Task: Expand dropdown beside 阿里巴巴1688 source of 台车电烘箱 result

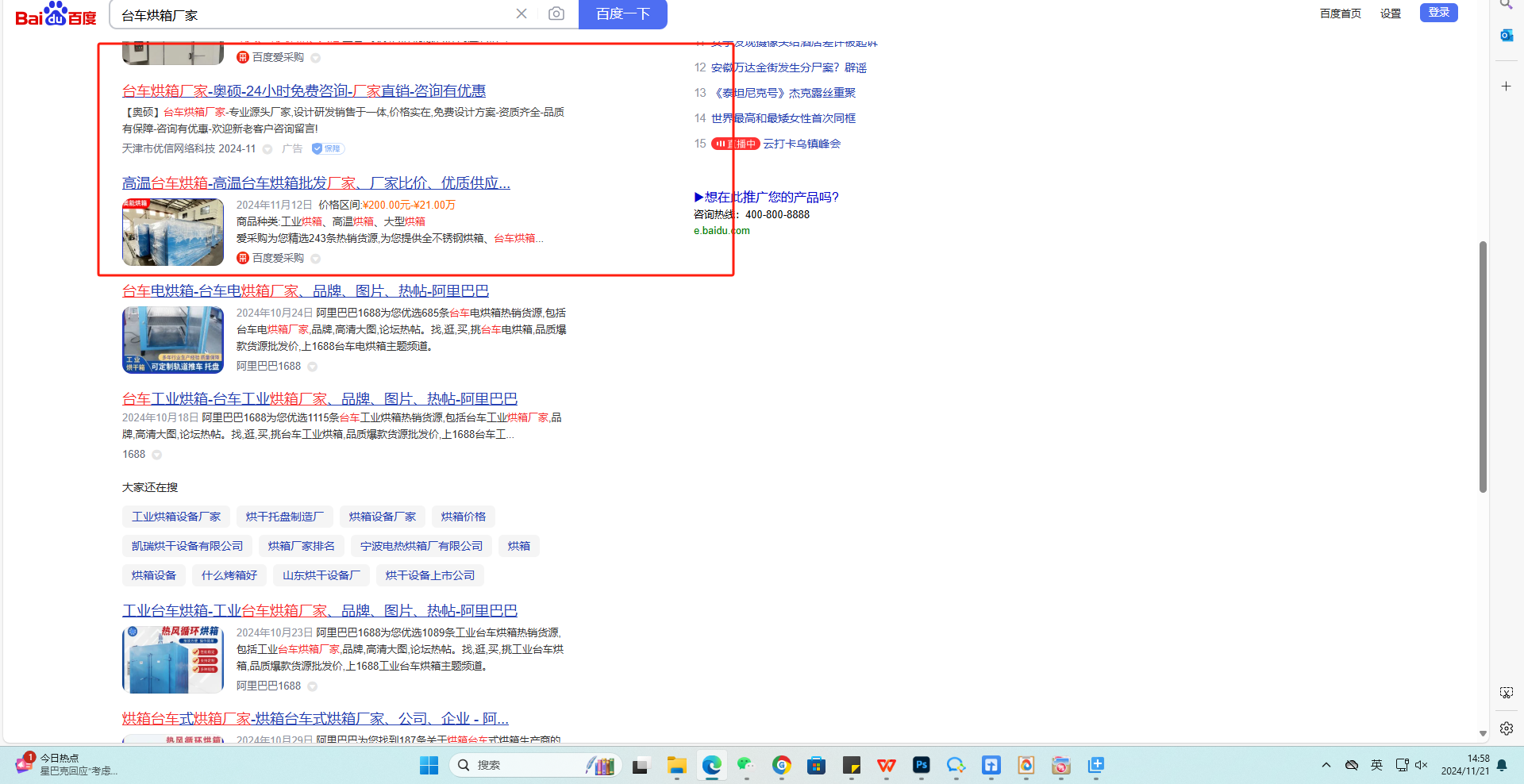Action: tap(313, 367)
